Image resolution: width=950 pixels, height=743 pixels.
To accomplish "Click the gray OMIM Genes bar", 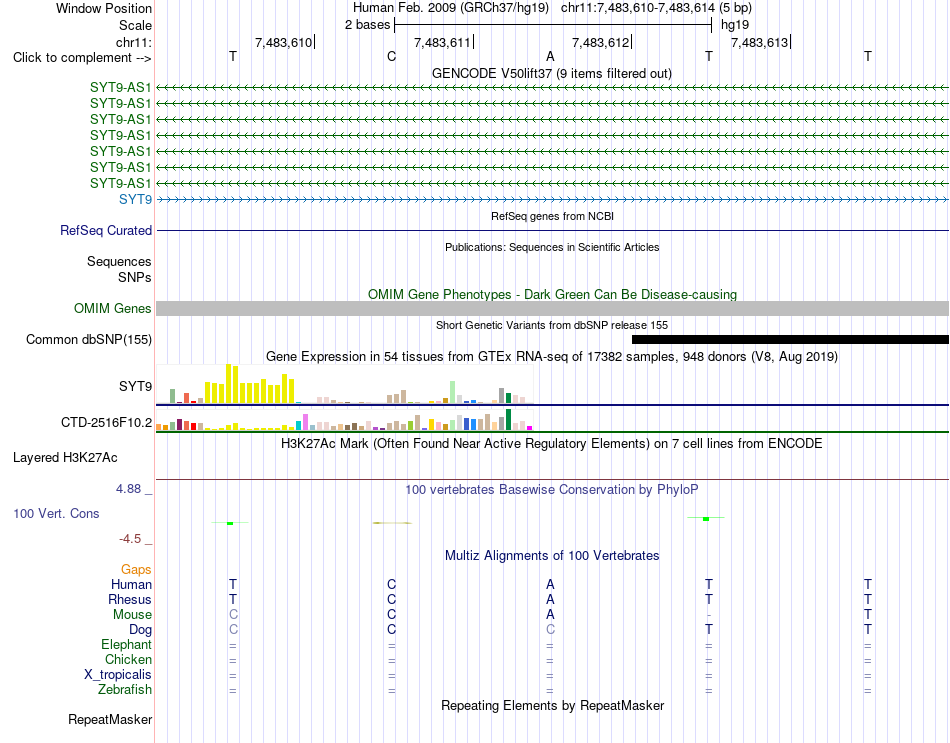I will point(553,308).
